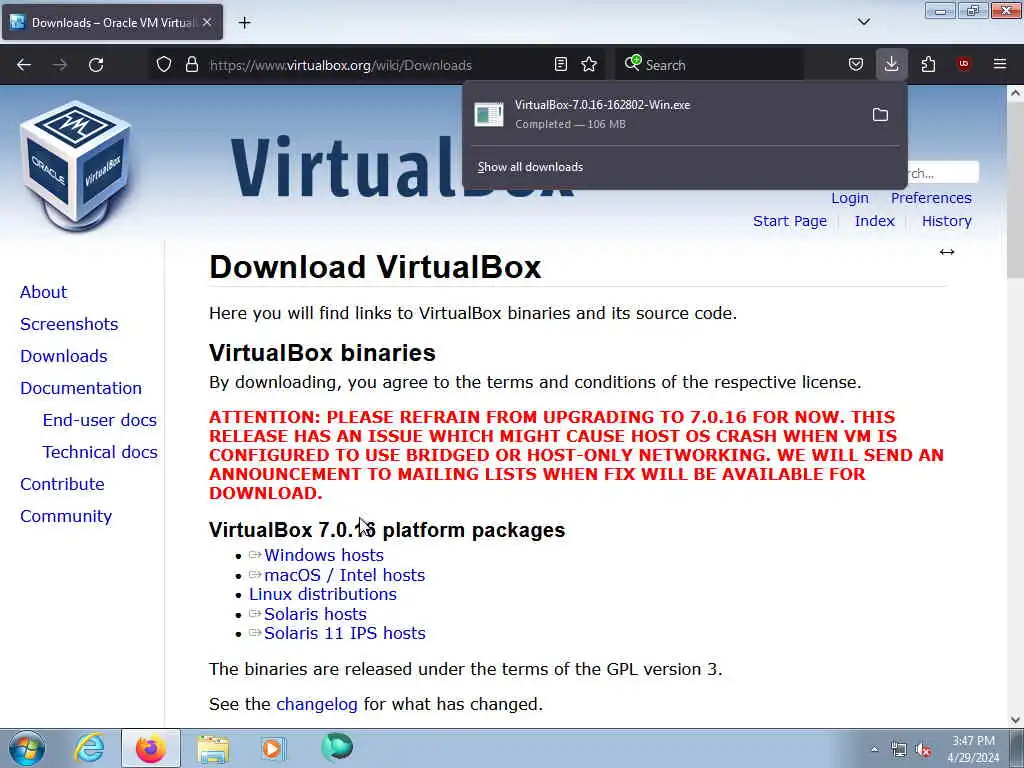
Task: Select the Downloads – Oracle VM VirtualBox tab
Action: [x=112, y=22]
